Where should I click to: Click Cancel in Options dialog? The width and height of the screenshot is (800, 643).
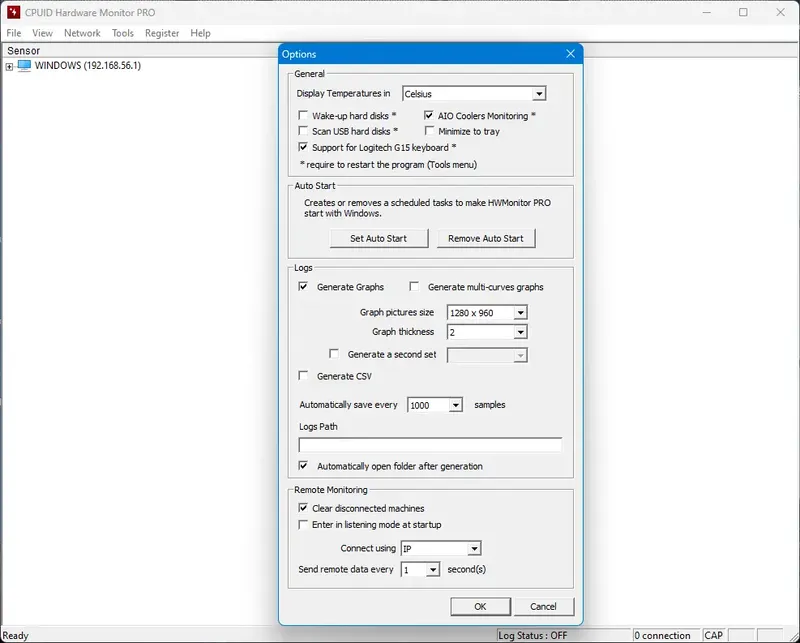543,606
